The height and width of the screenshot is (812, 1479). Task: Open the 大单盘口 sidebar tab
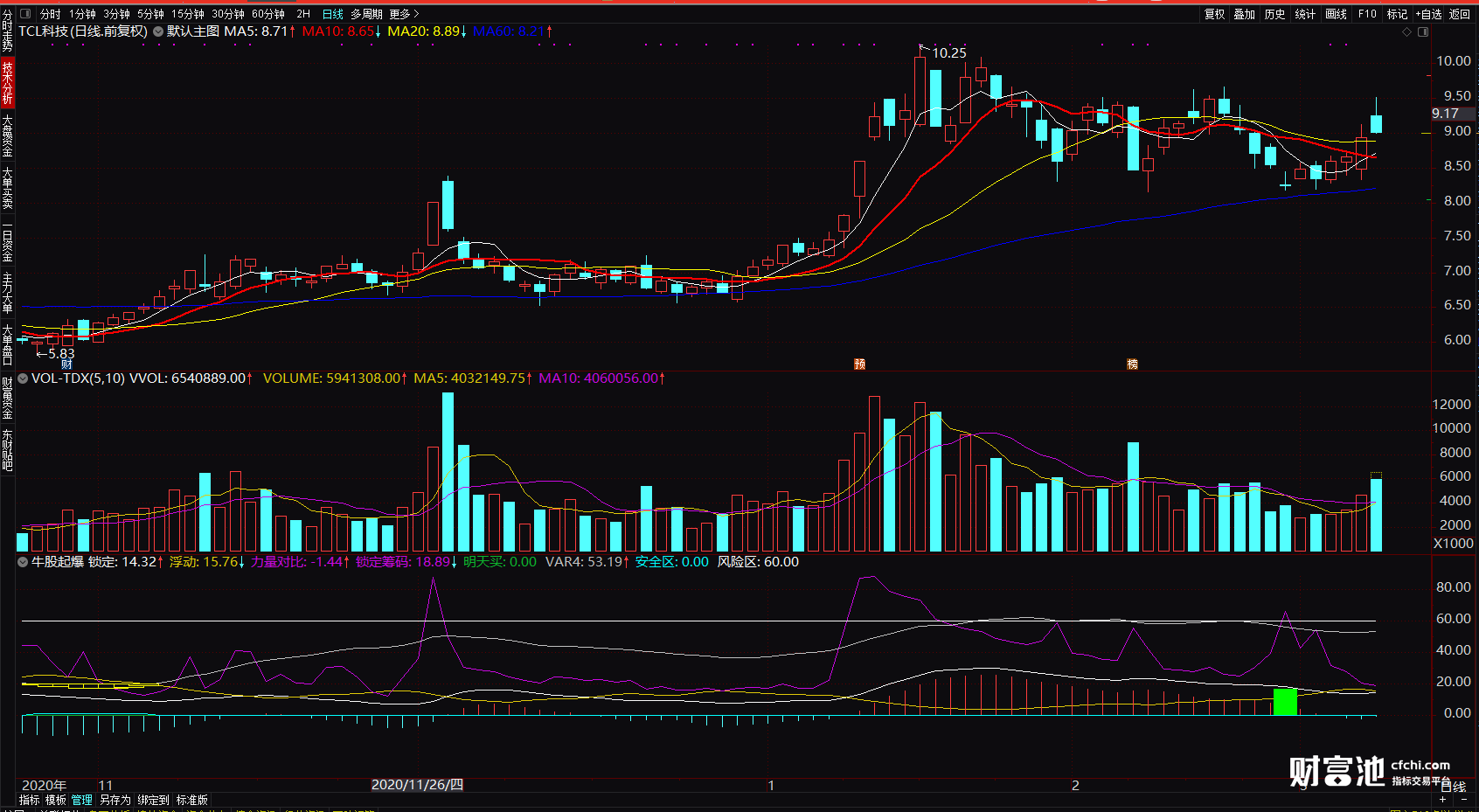7,344
